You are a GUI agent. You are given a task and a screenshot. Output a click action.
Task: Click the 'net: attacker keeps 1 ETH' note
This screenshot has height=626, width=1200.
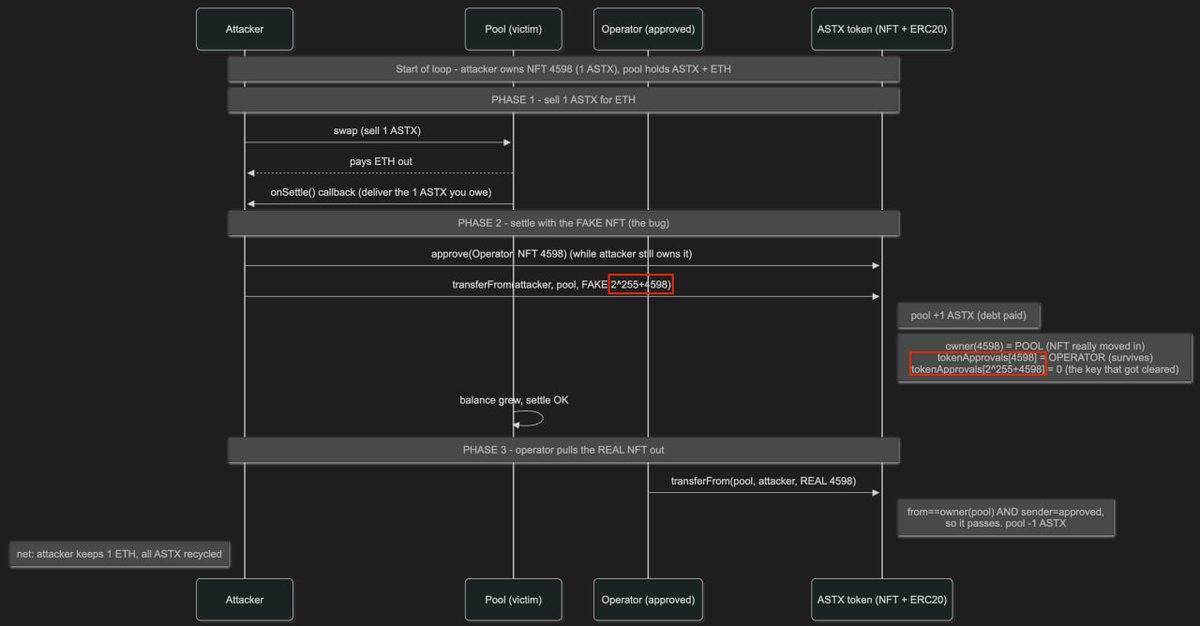(x=119, y=554)
